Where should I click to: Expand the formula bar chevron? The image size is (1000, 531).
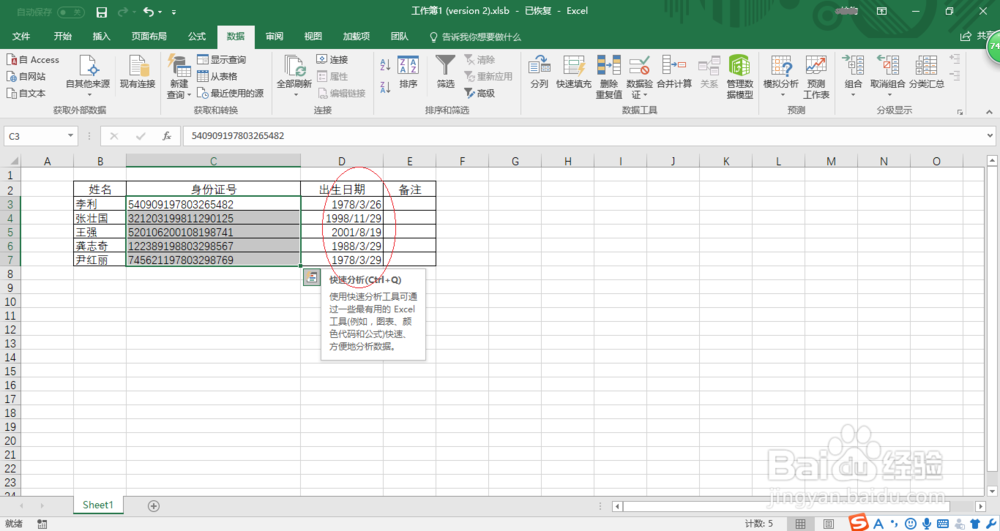(990, 136)
